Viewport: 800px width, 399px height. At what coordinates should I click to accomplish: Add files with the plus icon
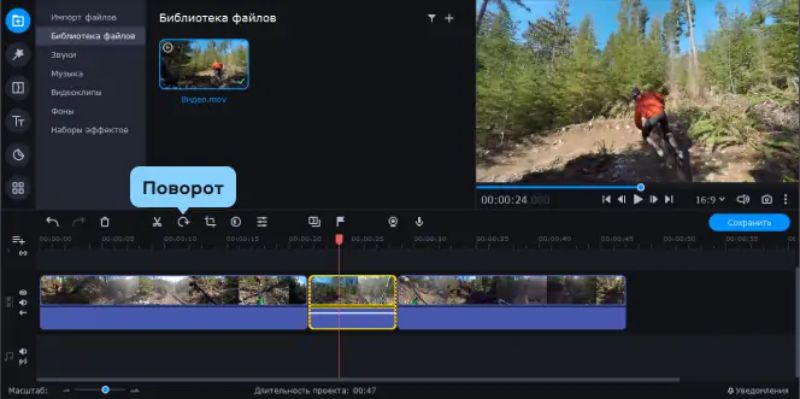449,18
